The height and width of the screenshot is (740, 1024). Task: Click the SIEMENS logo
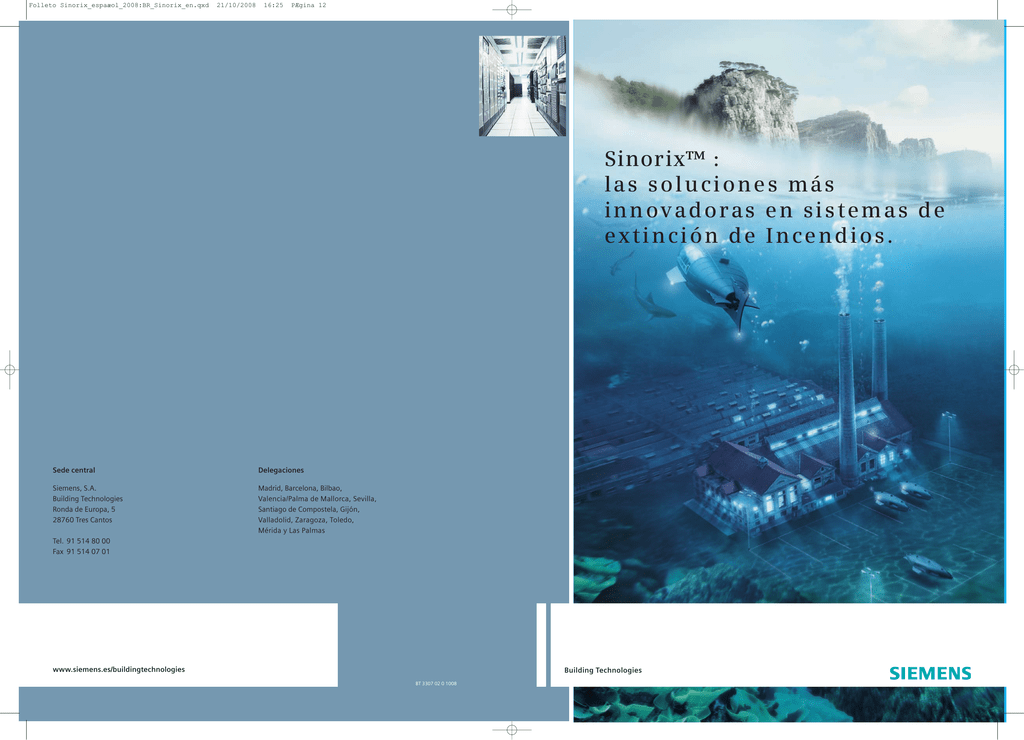tap(930, 673)
